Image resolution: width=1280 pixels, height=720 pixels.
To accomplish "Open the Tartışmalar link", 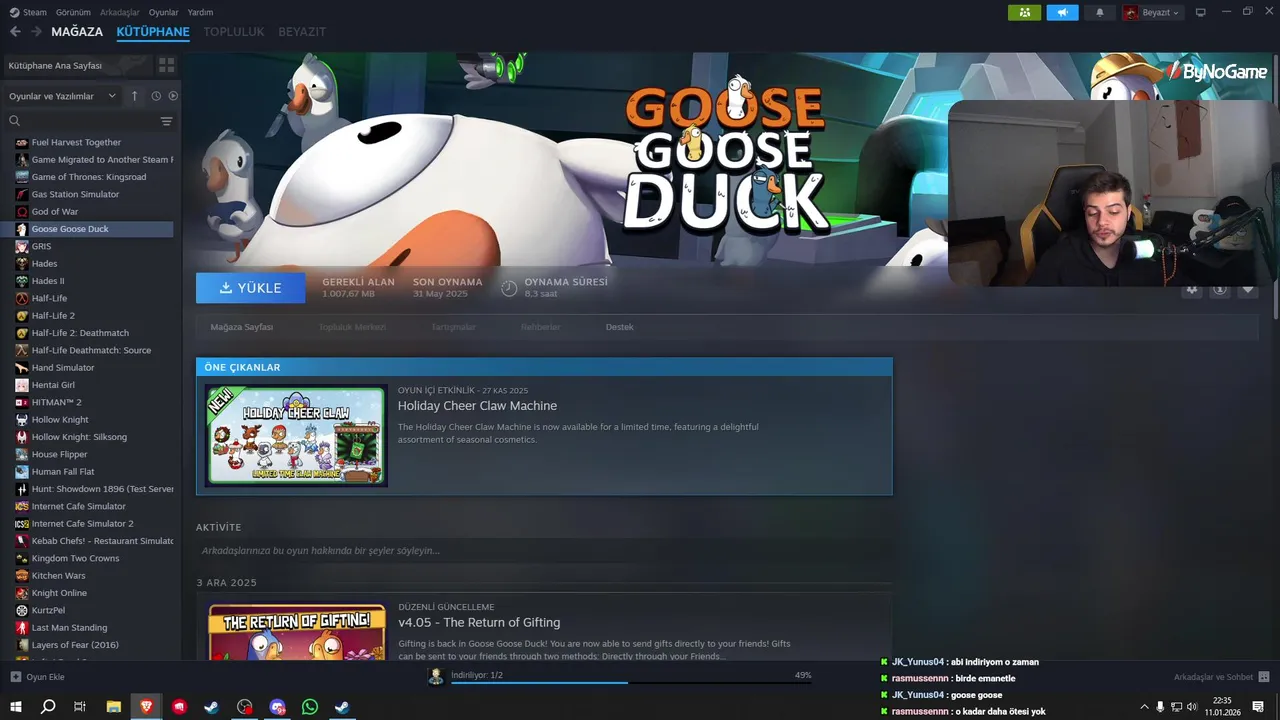I will [453, 327].
